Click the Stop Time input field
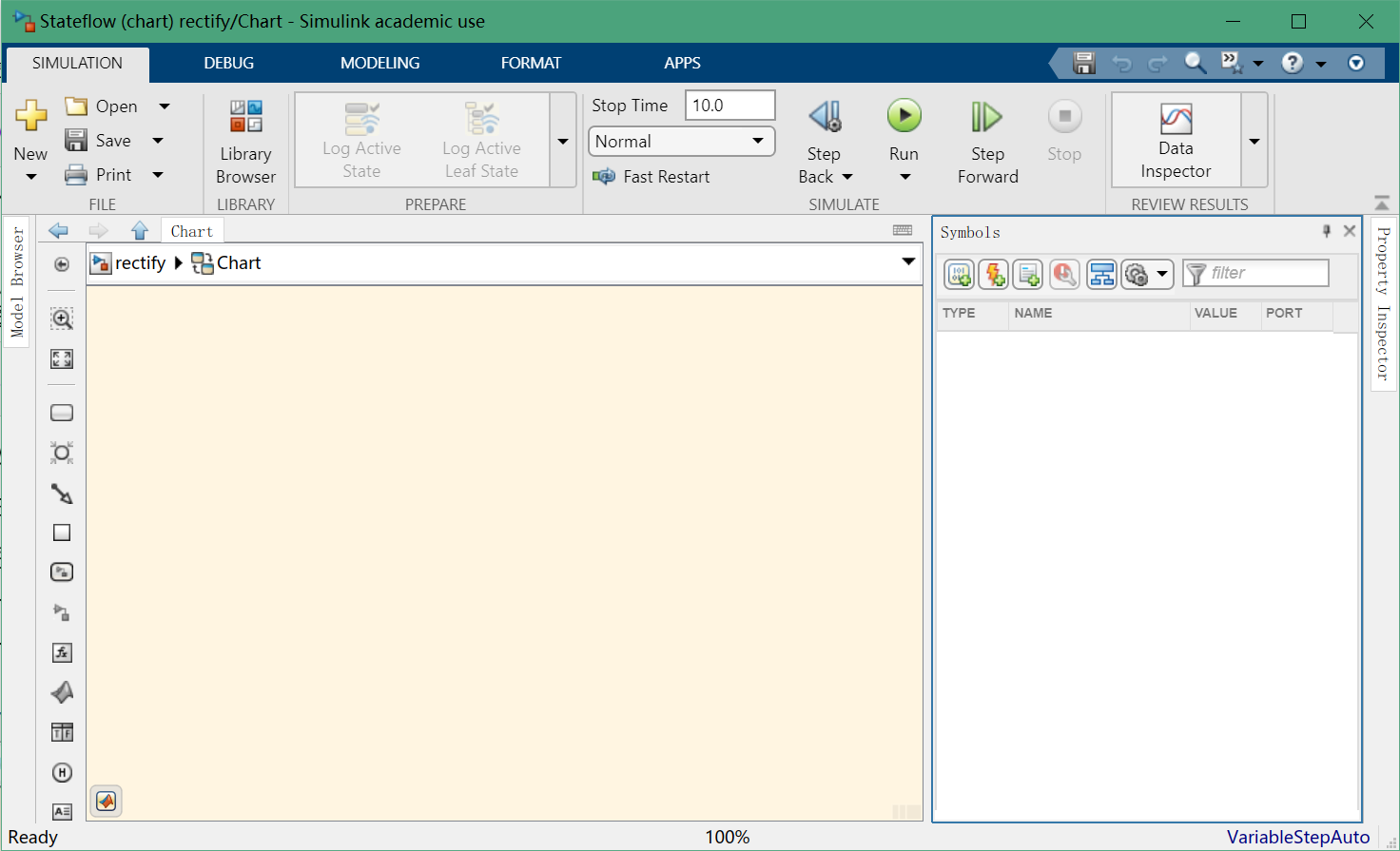This screenshot has height=851, width=1400. (729, 106)
